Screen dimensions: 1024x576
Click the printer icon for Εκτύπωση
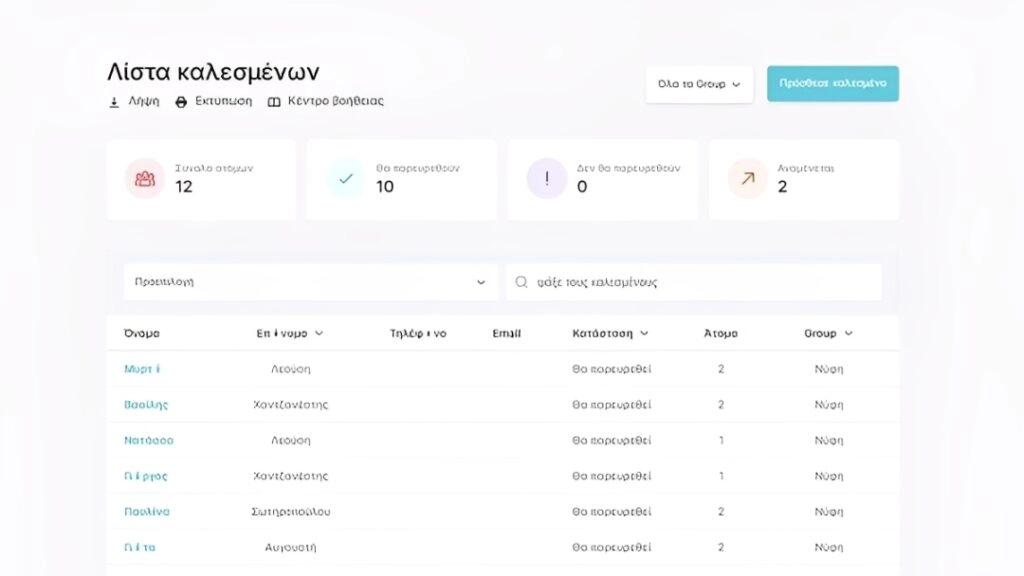coord(181,102)
